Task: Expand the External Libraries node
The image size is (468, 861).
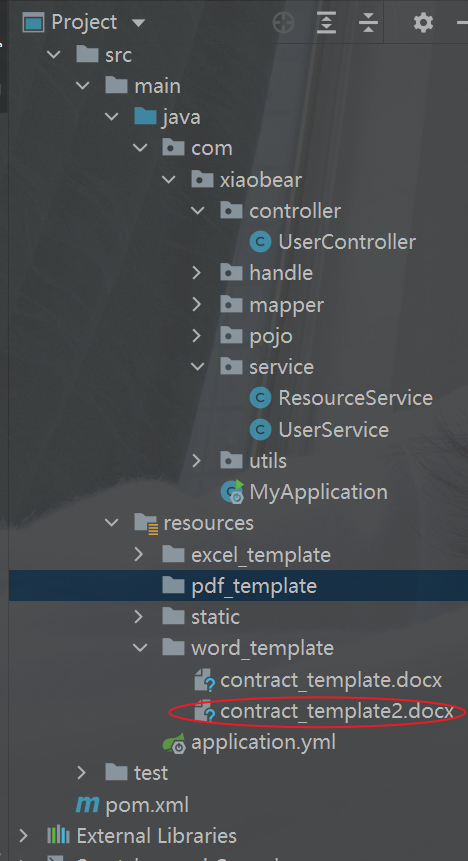Action: click(23, 836)
